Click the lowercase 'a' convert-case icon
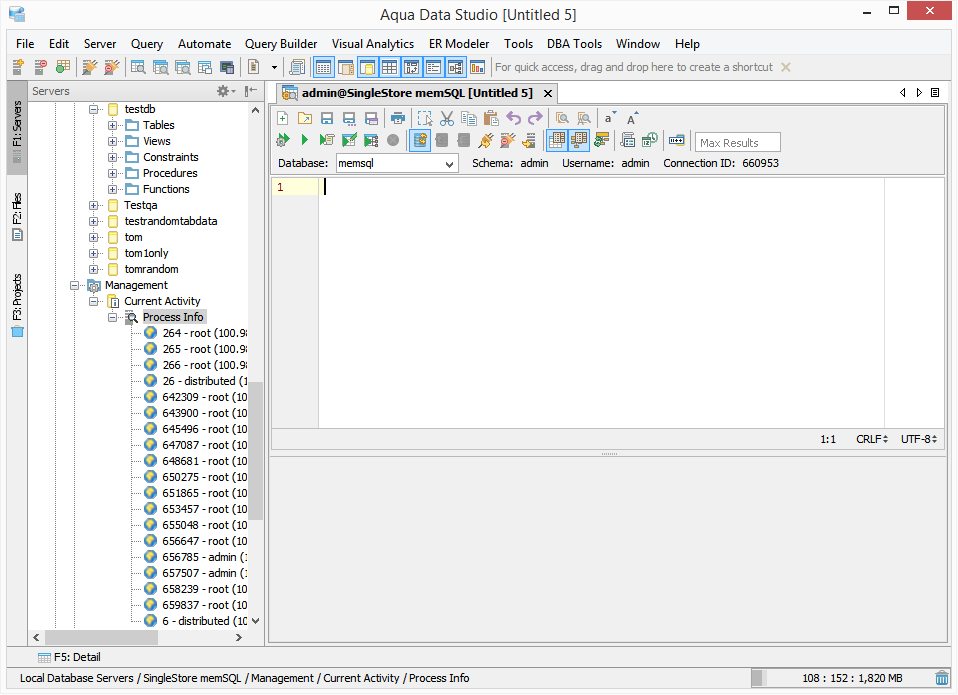 point(610,118)
